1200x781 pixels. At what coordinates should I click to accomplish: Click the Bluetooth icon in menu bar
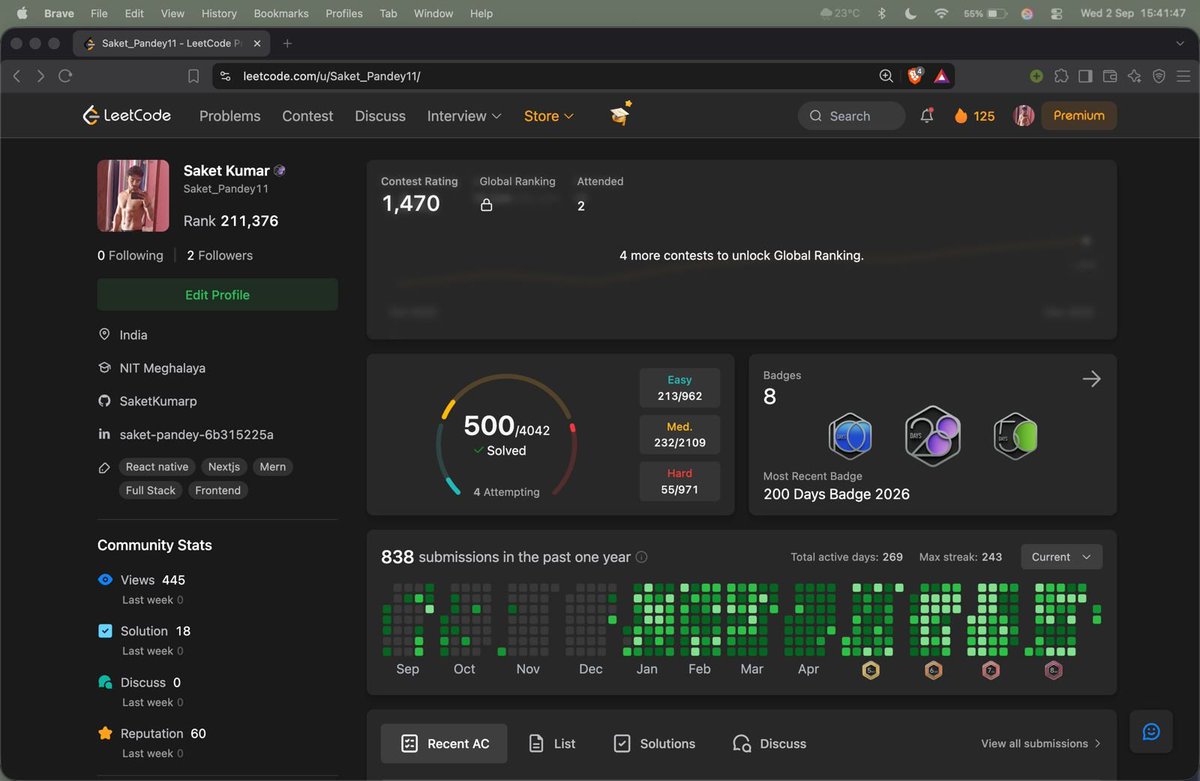882,14
